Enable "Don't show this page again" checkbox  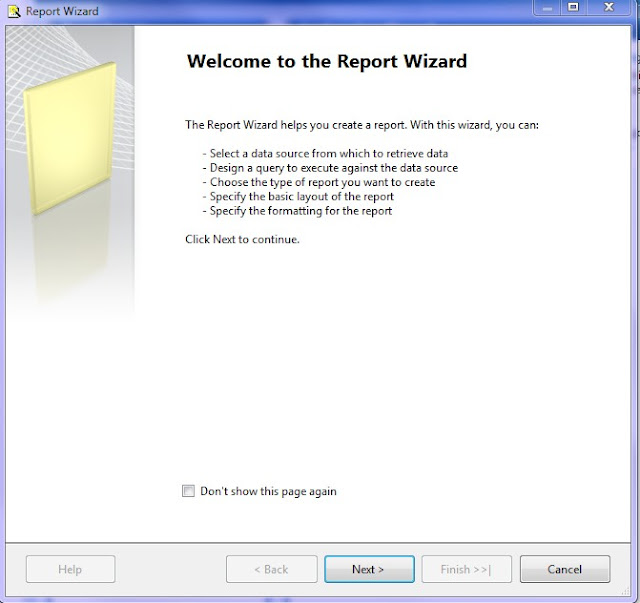(188, 491)
